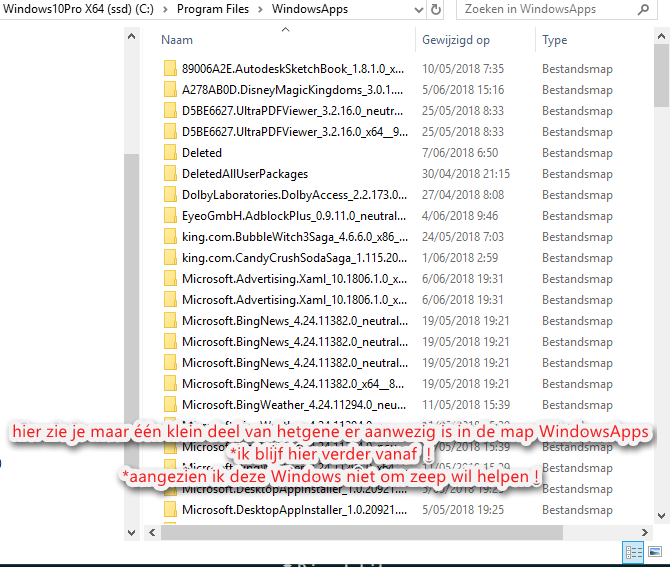
Task: Click name king.com.BubbleWitch3Saga_4.6.6.0_x86
Action: pyautogui.click(x=295, y=237)
